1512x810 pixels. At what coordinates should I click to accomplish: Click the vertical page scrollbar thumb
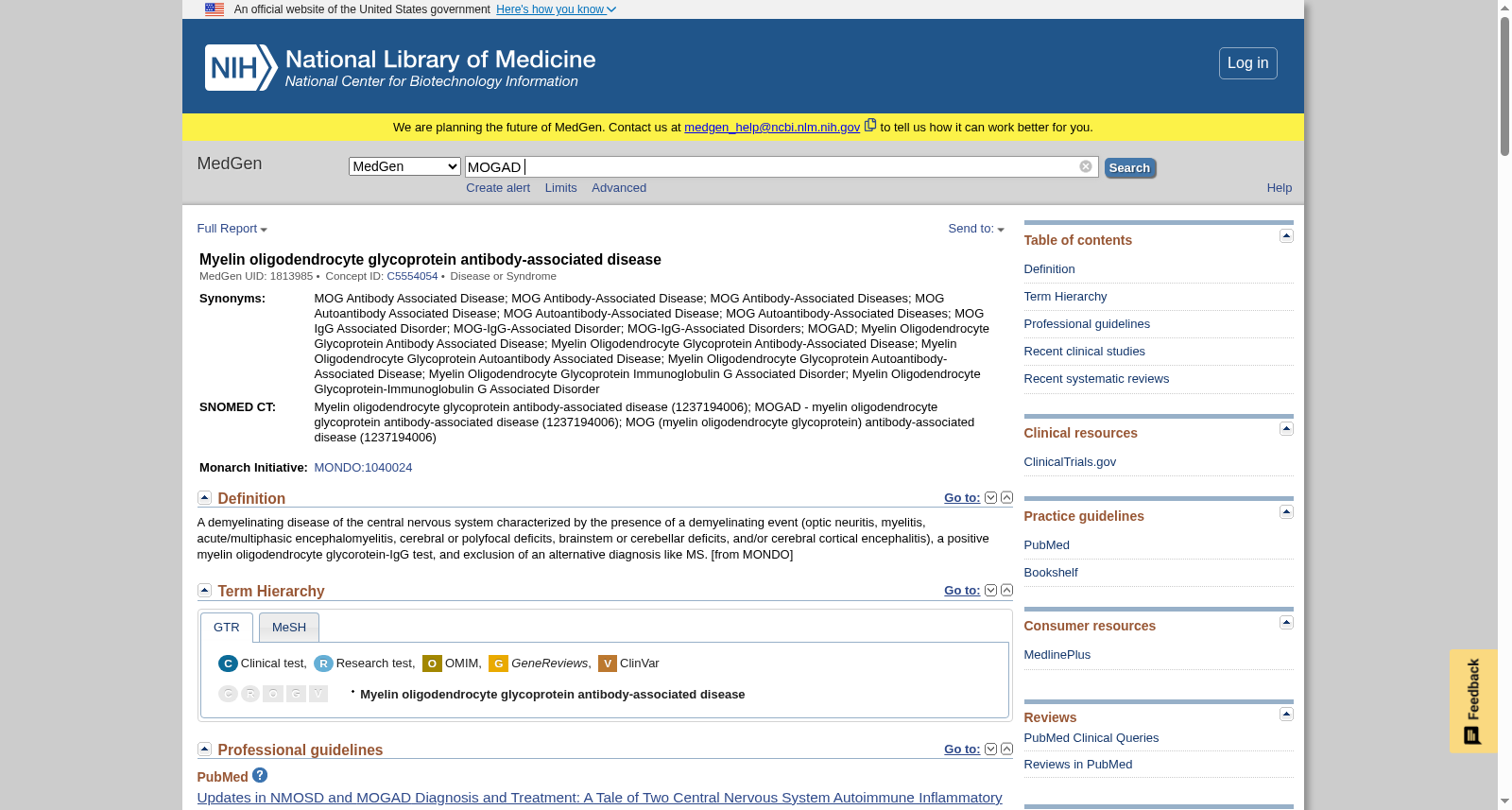(1504, 86)
